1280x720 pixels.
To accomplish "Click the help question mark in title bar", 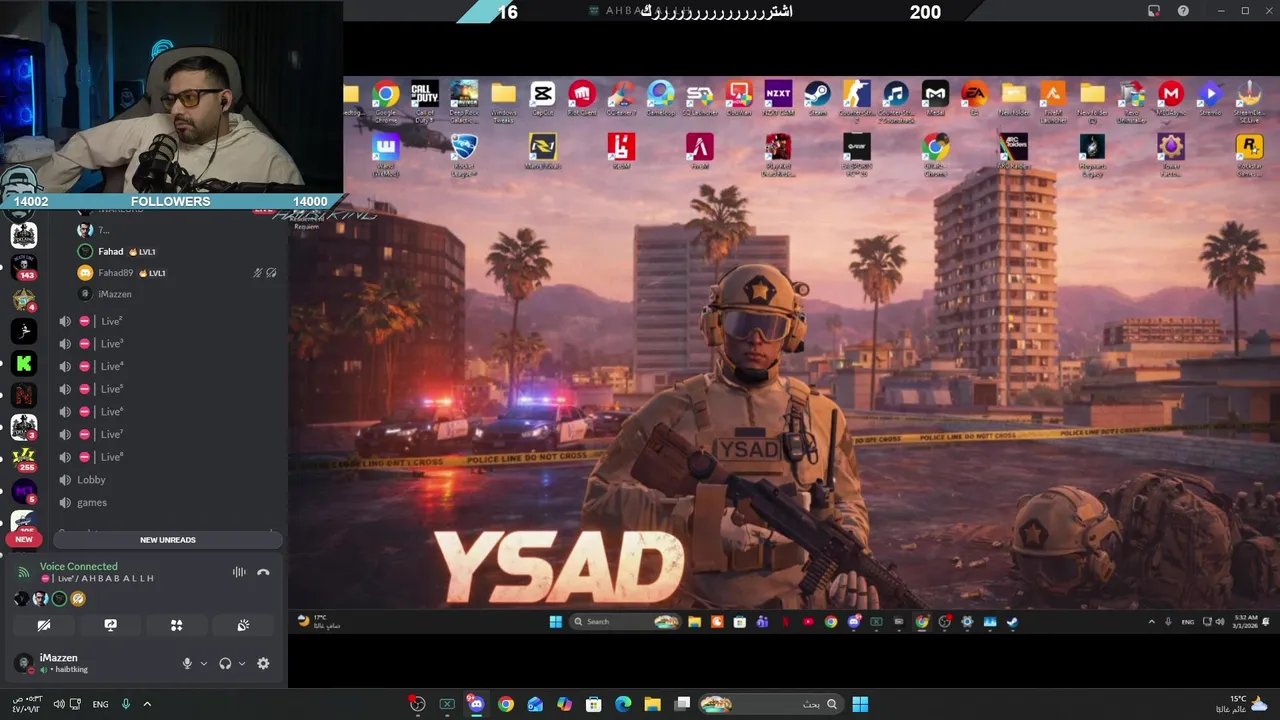I will (1184, 11).
